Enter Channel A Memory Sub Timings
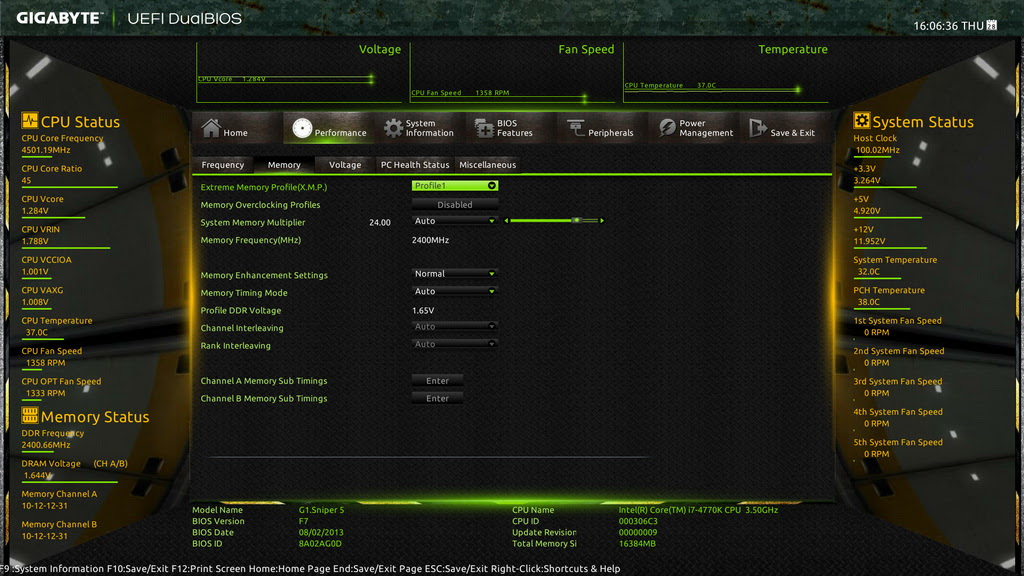This screenshot has height=576, width=1024. 438,381
